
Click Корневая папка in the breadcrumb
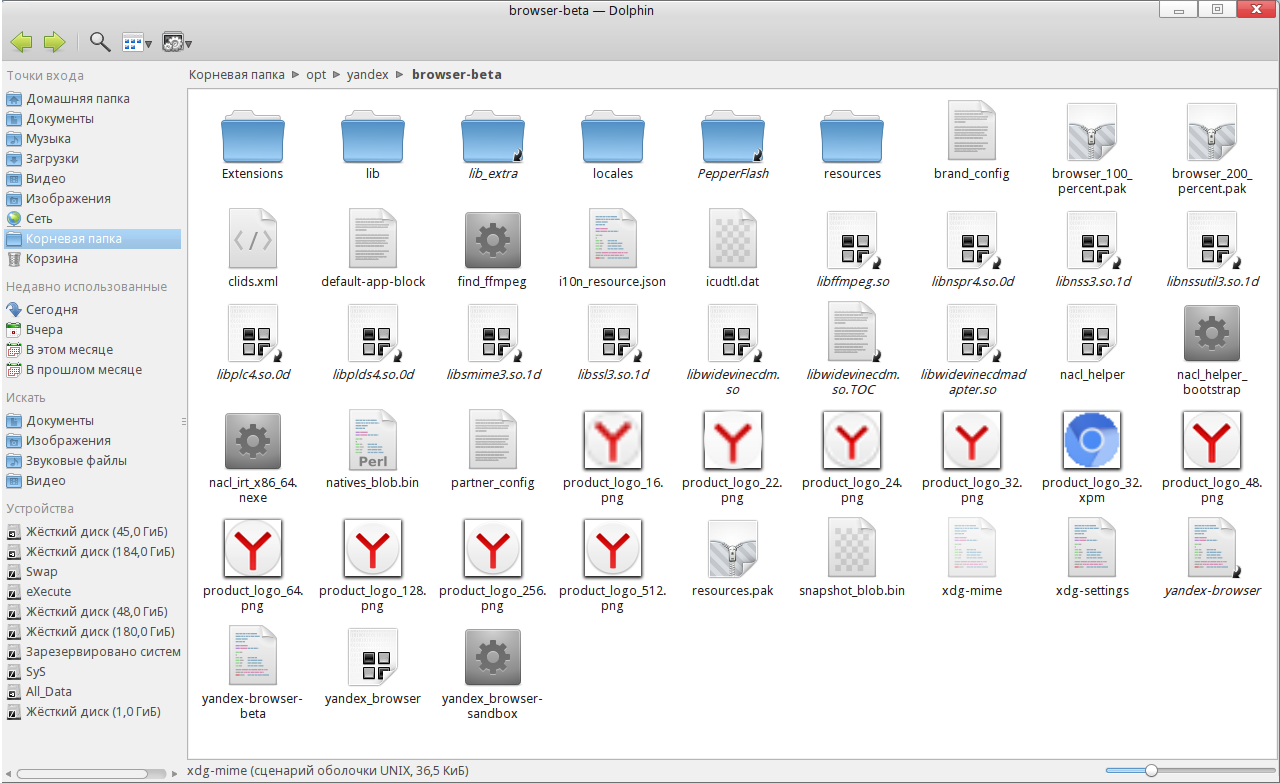(x=236, y=74)
